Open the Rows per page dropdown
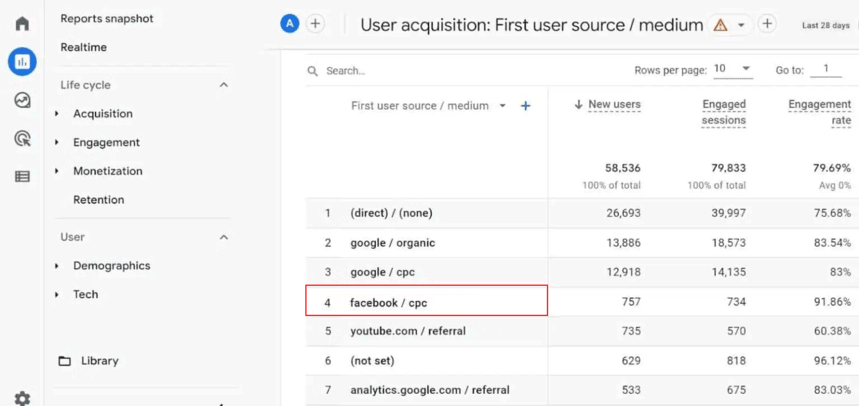859x406 pixels. click(x=732, y=70)
